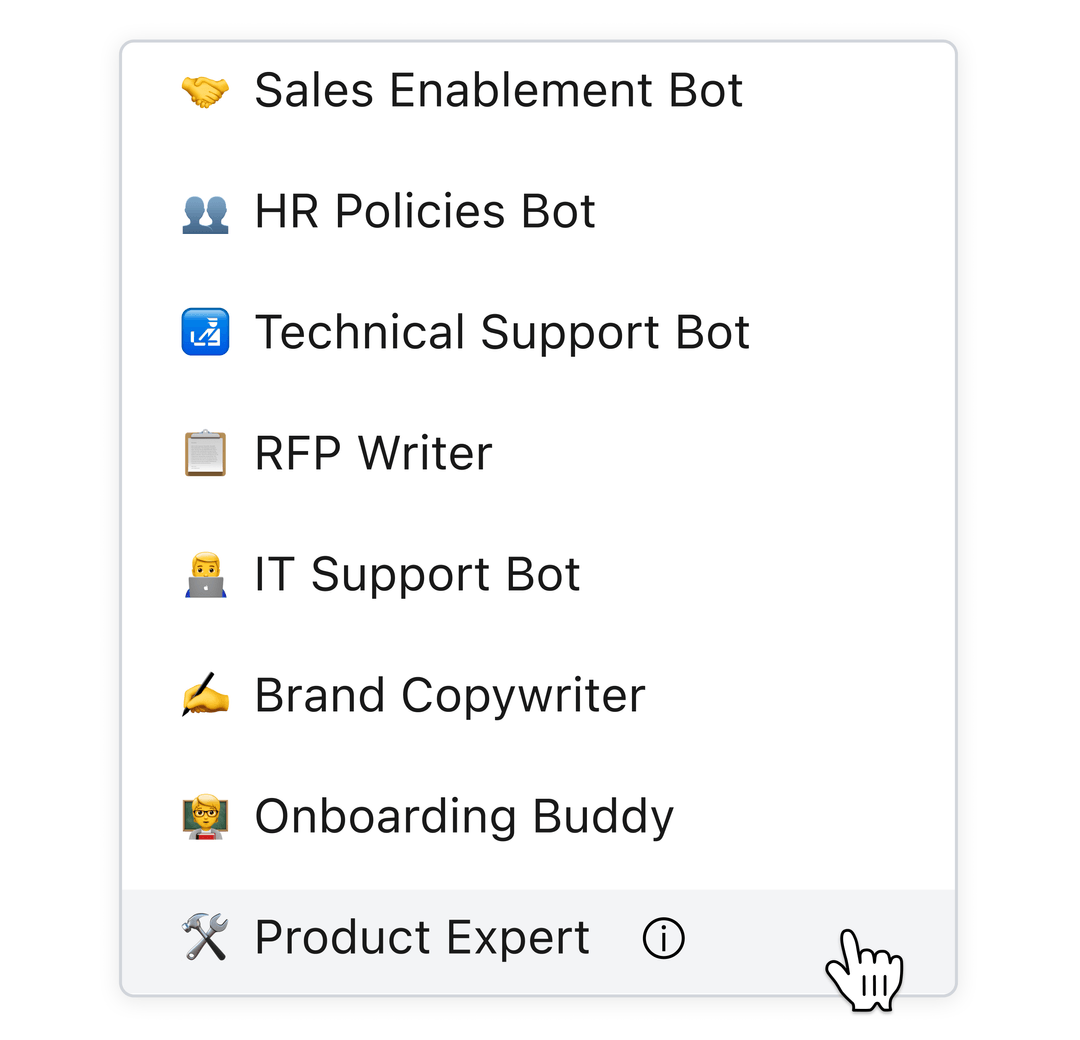
Task: Click the writing hand icon beside Brand Copywriter
Action: pos(205,695)
